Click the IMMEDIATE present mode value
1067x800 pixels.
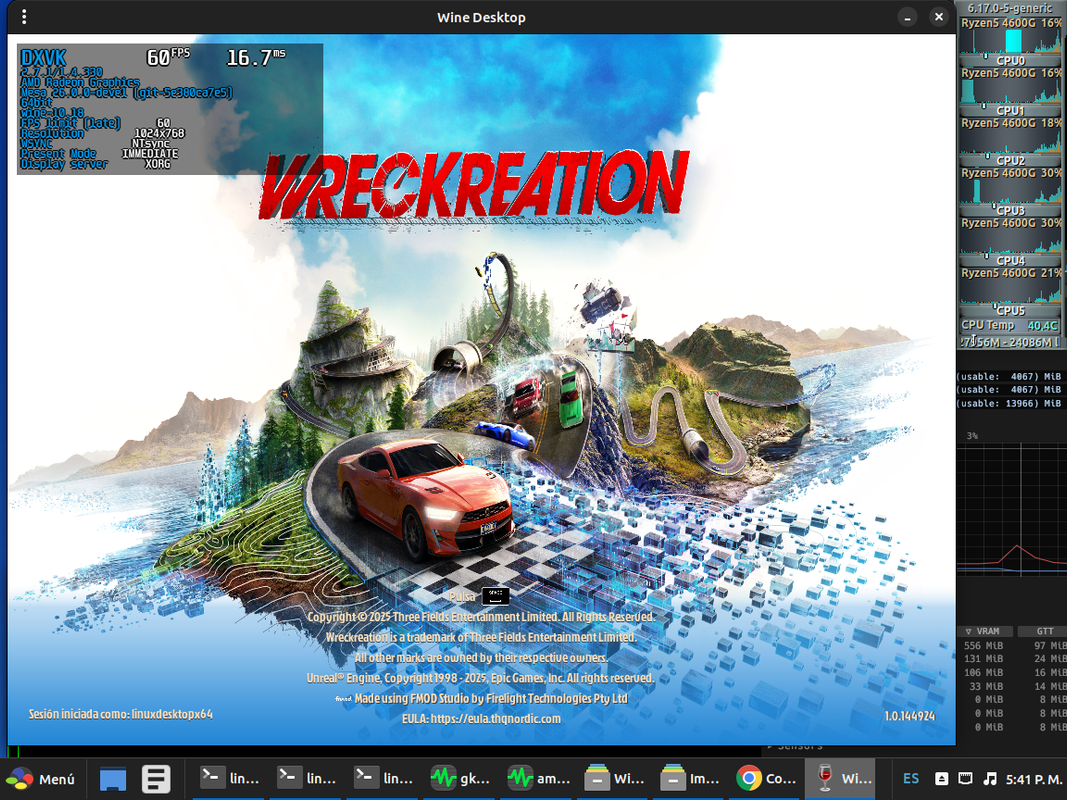point(150,154)
